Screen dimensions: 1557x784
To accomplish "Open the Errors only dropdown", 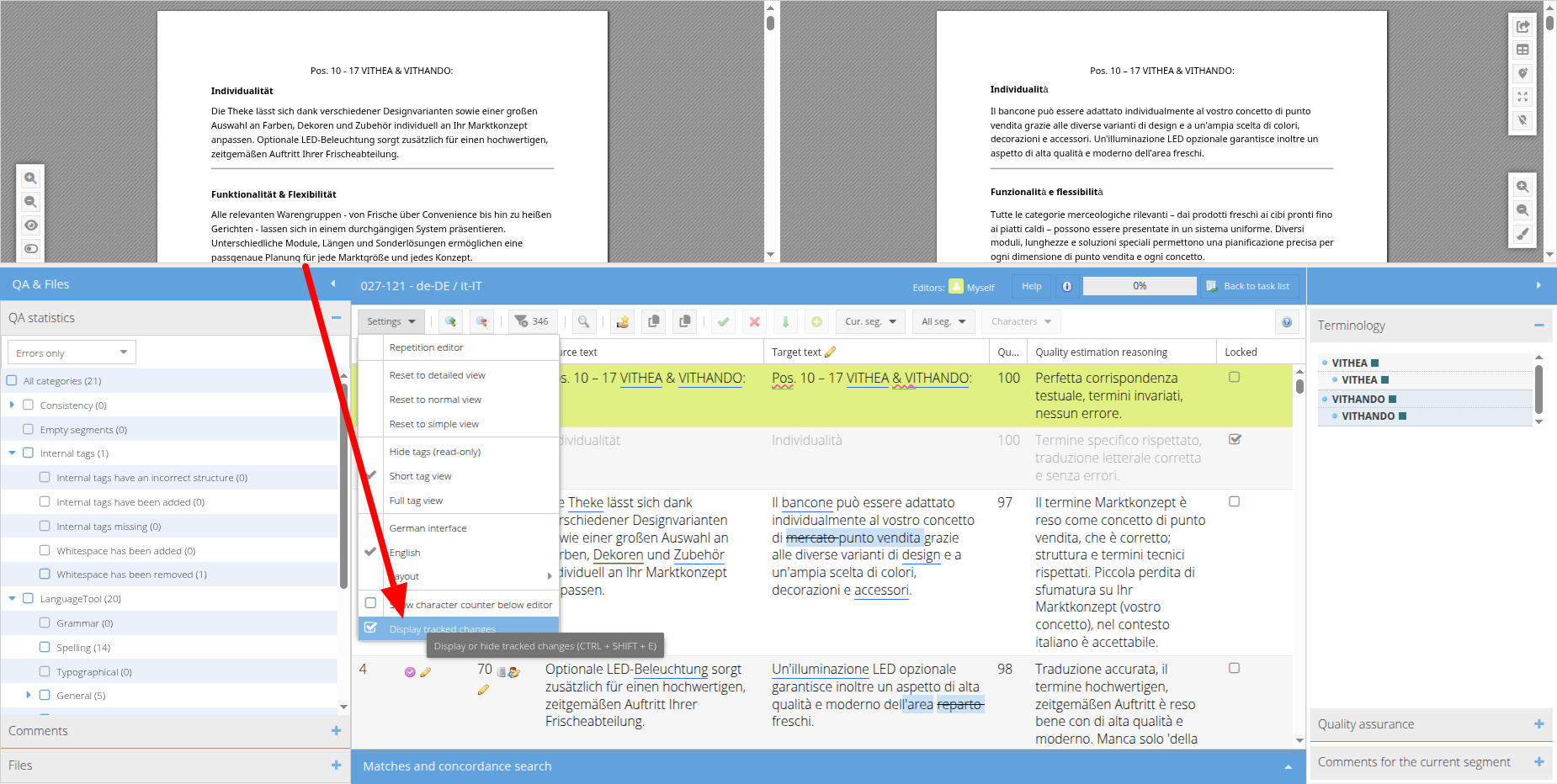I will 72,352.
